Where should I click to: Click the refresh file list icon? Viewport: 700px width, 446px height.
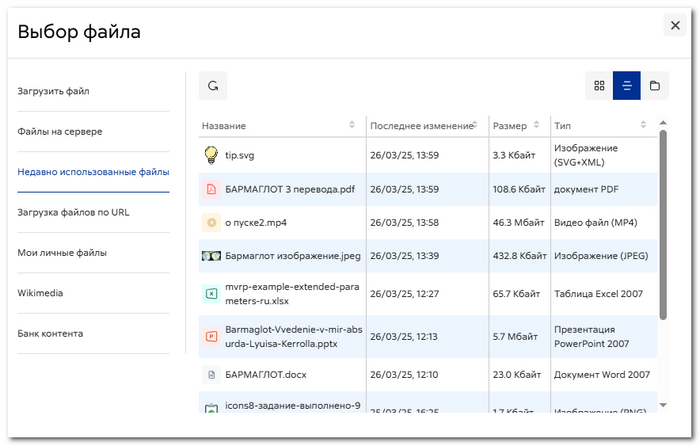tap(213, 86)
